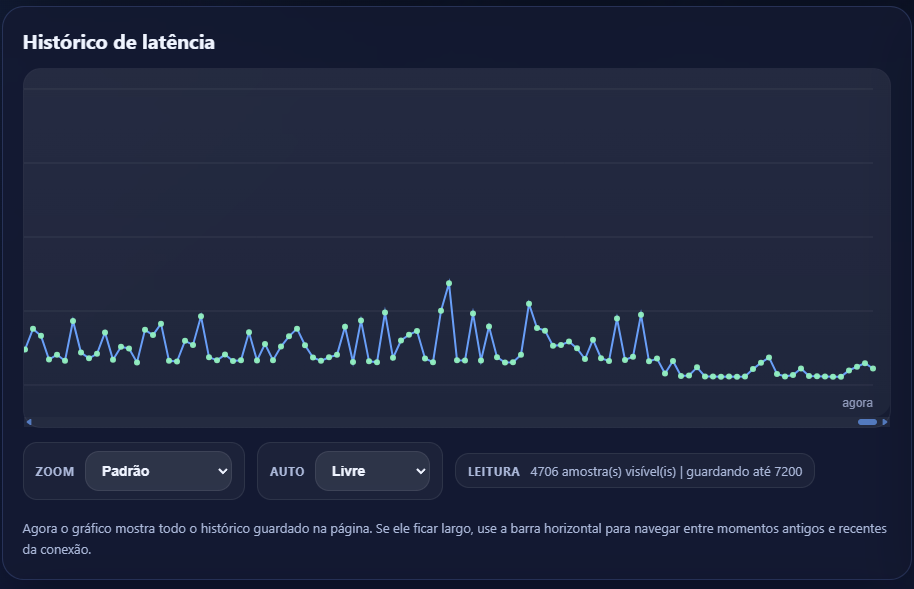The image size is (914, 589).
Task: Open the AUTO dropdown set to Livre
Action: [371, 471]
